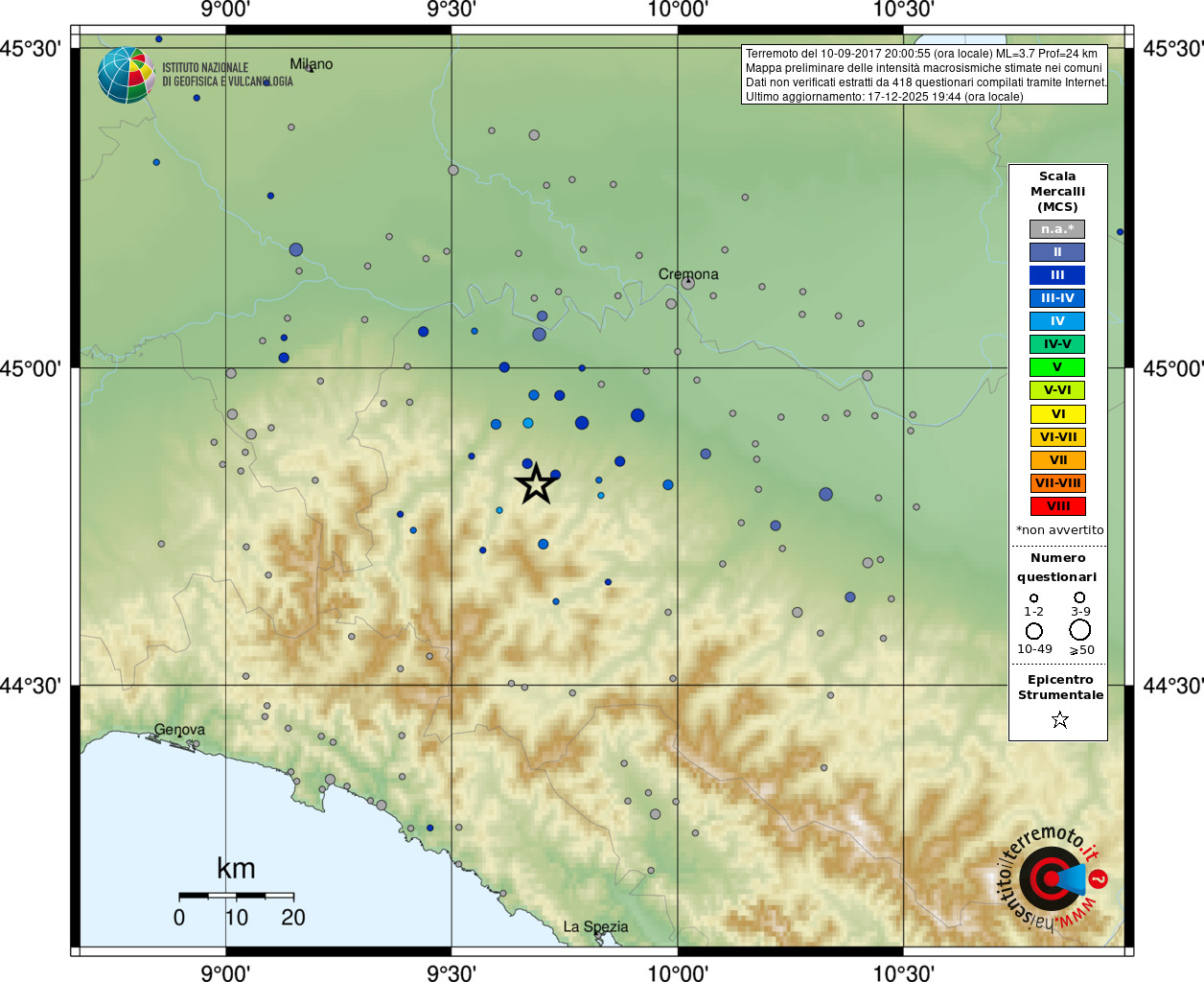Select the IV light-blue legend swatch
This screenshot has width=1204, height=982.
pos(1057,321)
